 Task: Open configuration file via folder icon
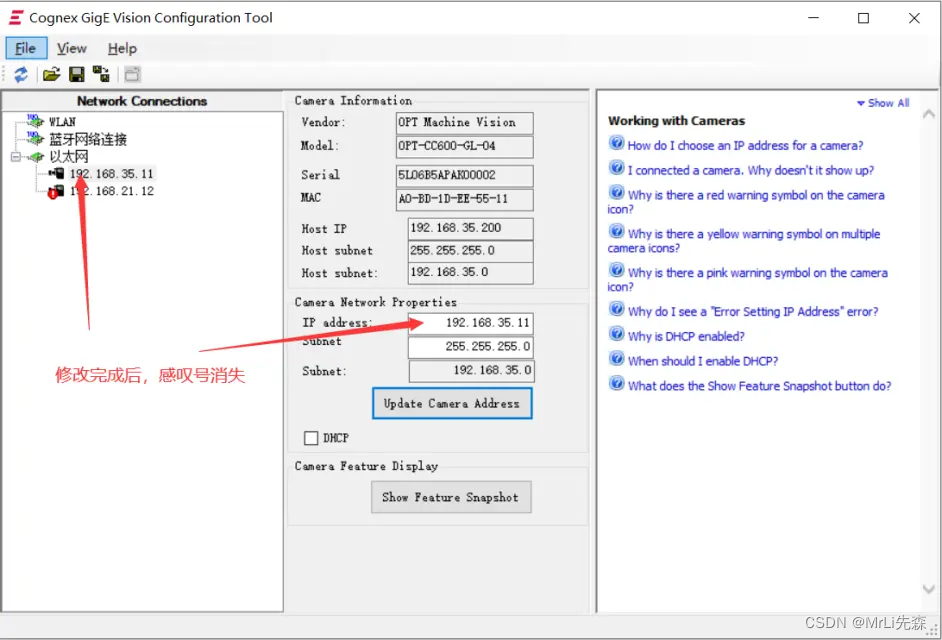(x=52, y=75)
